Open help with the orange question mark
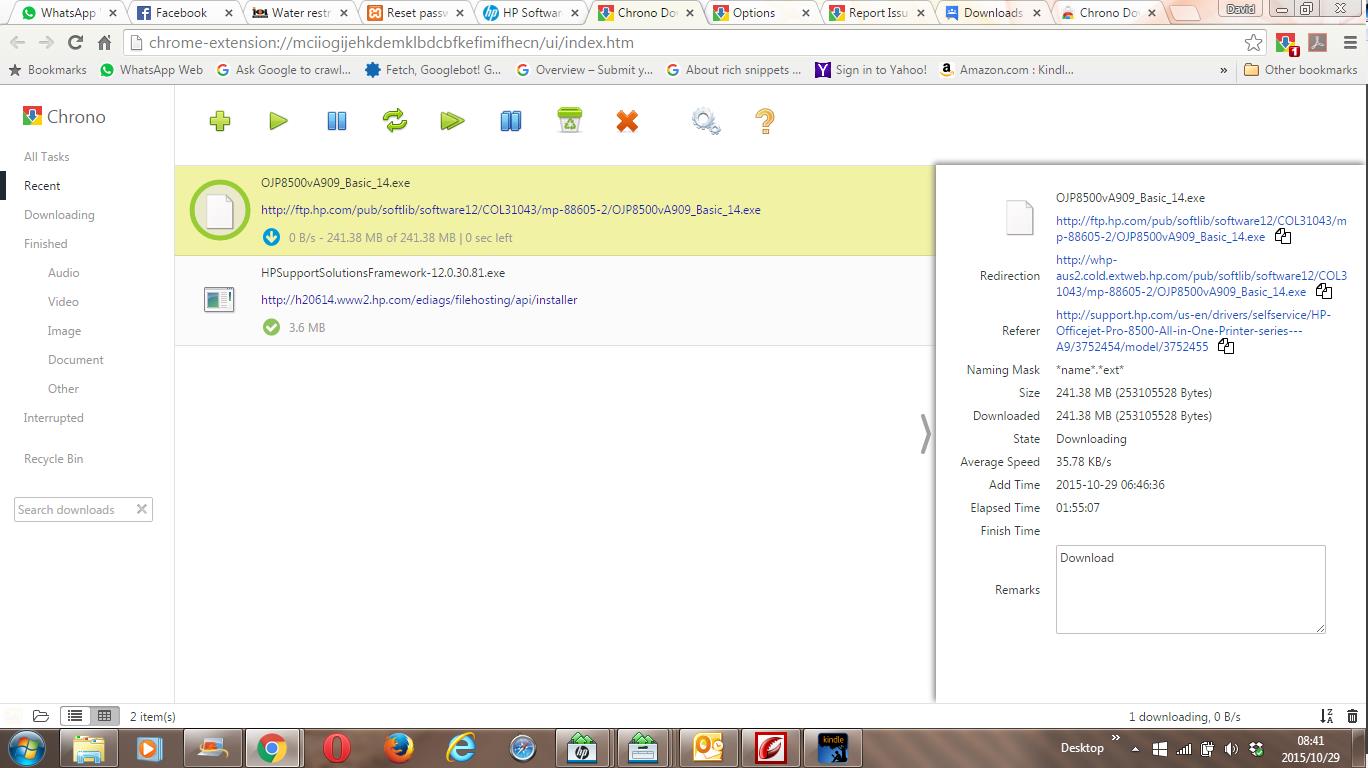Screen dimensions: 1368x768 765,121
